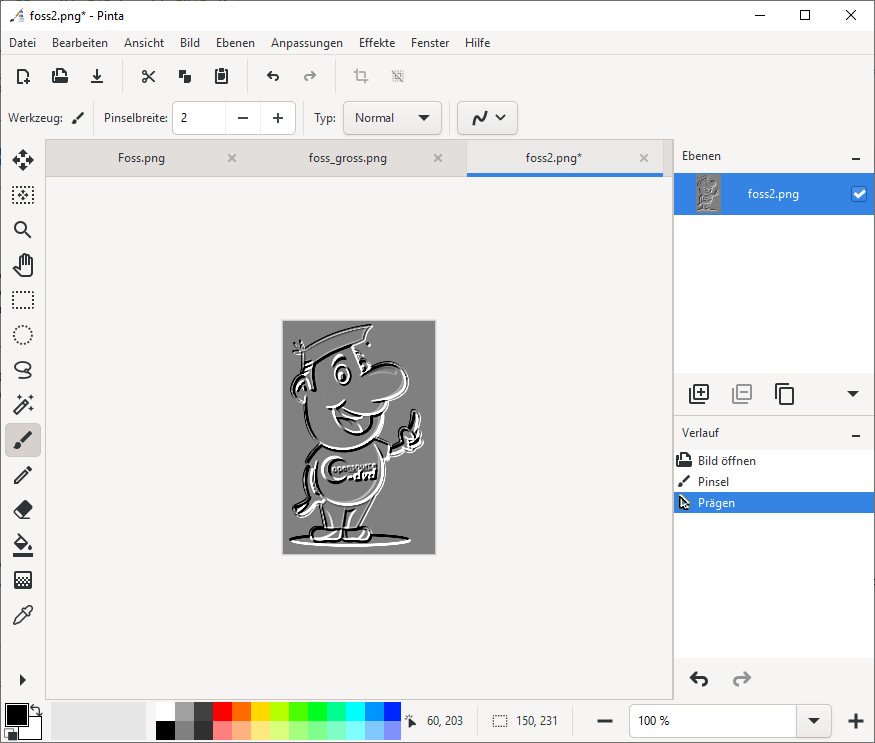Close the foss_gross.png tab
Image resolution: width=875 pixels, height=743 pixels.
click(x=438, y=158)
